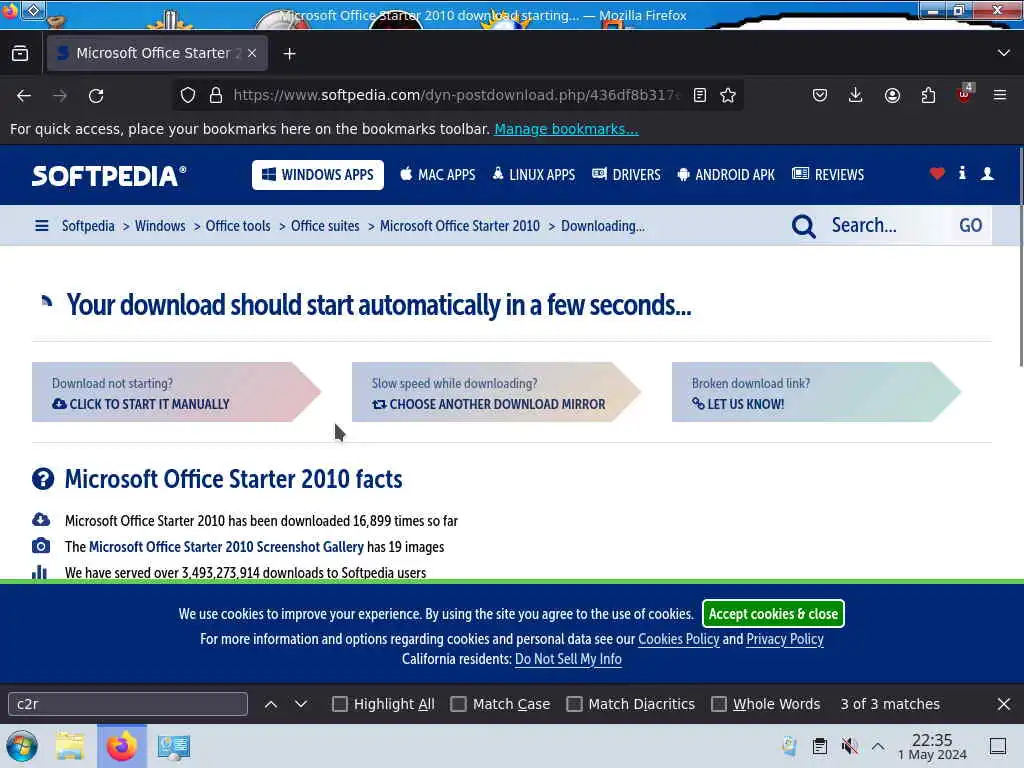Open file explorer from taskbar
The height and width of the screenshot is (768, 1024).
coord(70,746)
